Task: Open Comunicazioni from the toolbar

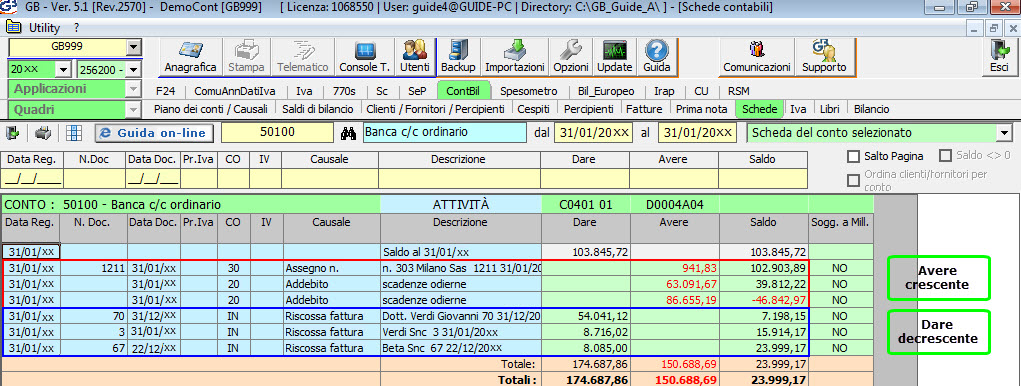Action: [x=757, y=57]
